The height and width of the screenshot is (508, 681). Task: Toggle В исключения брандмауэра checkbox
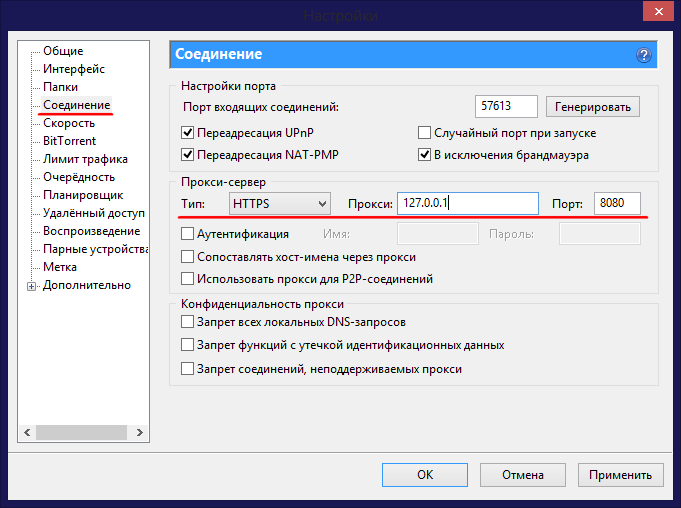(x=424, y=155)
